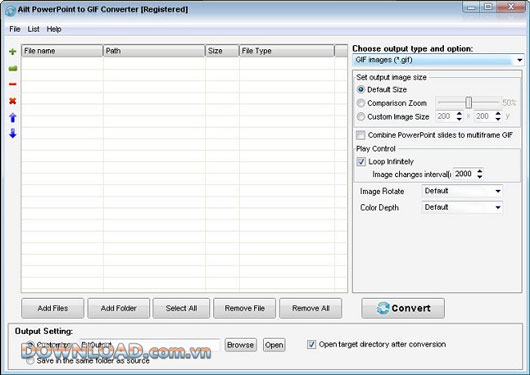
Task: Click the Browse button for output folder
Action: (241, 345)
